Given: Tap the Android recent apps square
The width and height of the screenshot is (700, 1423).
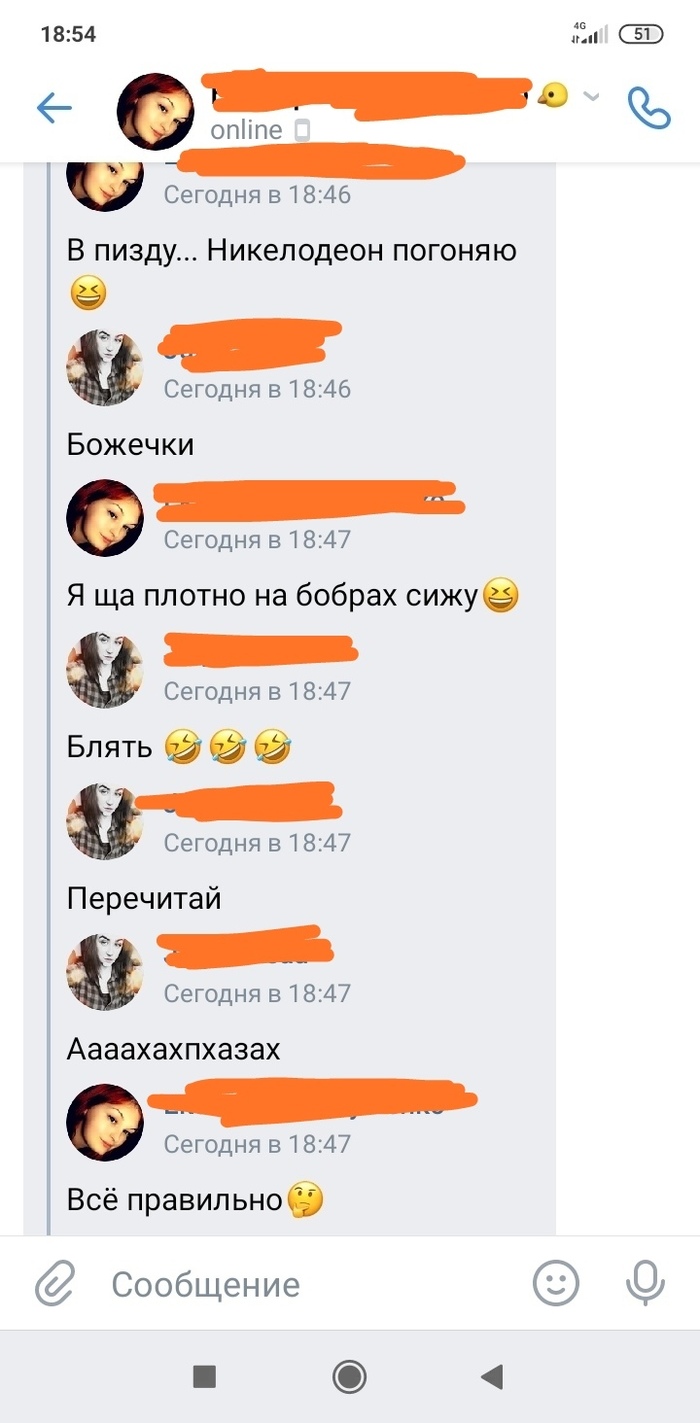Looking at the screenshot, I should tap(204, 1377).
